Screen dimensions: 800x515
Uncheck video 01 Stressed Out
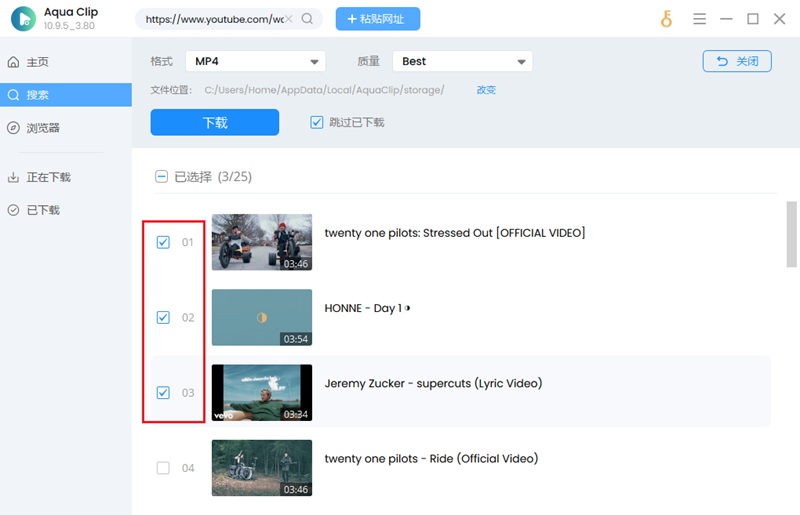click(x=163, y=242)
